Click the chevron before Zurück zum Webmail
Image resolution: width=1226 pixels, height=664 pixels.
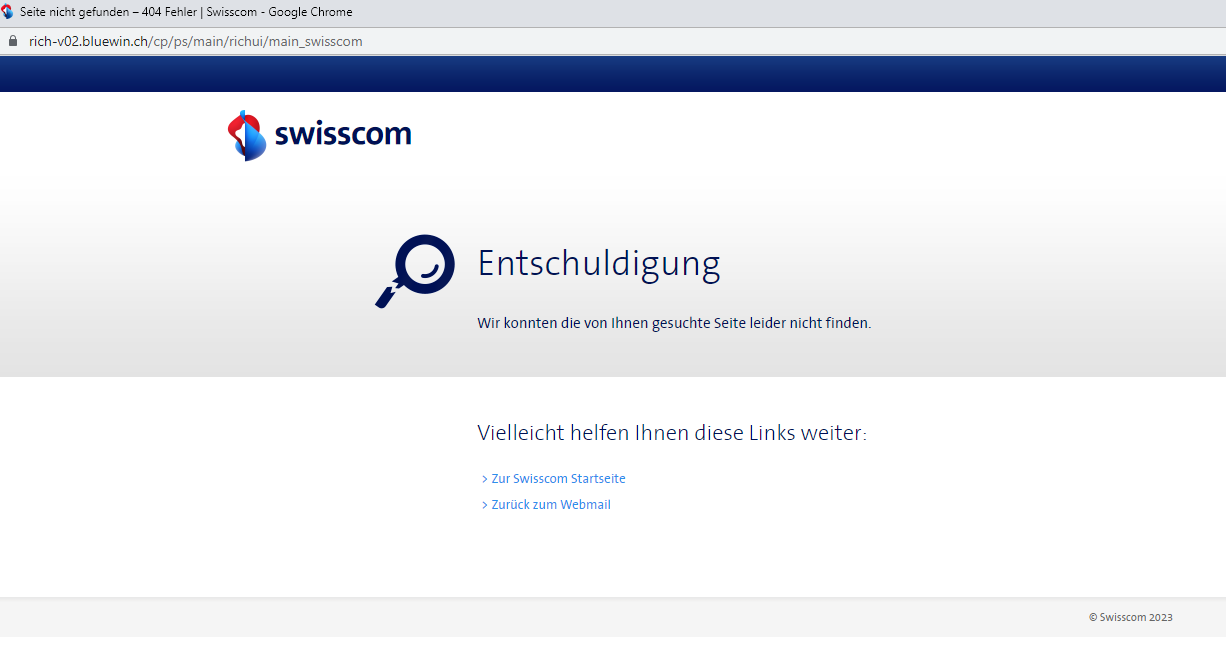[484, 505]
